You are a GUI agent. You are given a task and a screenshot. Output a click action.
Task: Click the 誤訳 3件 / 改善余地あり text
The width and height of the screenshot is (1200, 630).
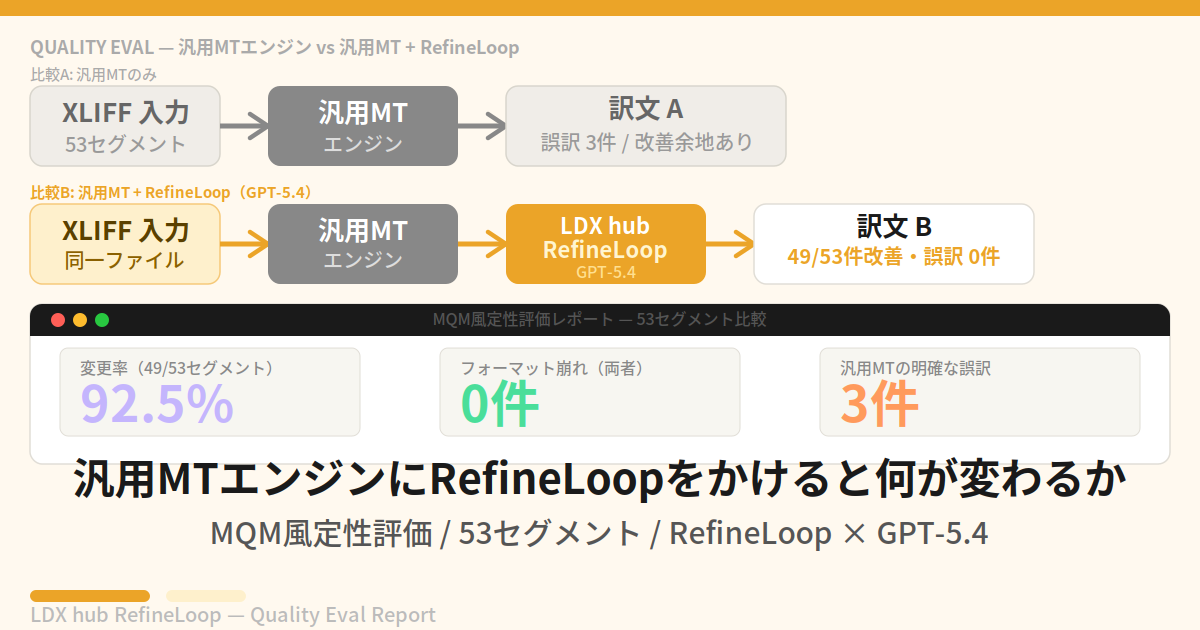click(646, 143)
